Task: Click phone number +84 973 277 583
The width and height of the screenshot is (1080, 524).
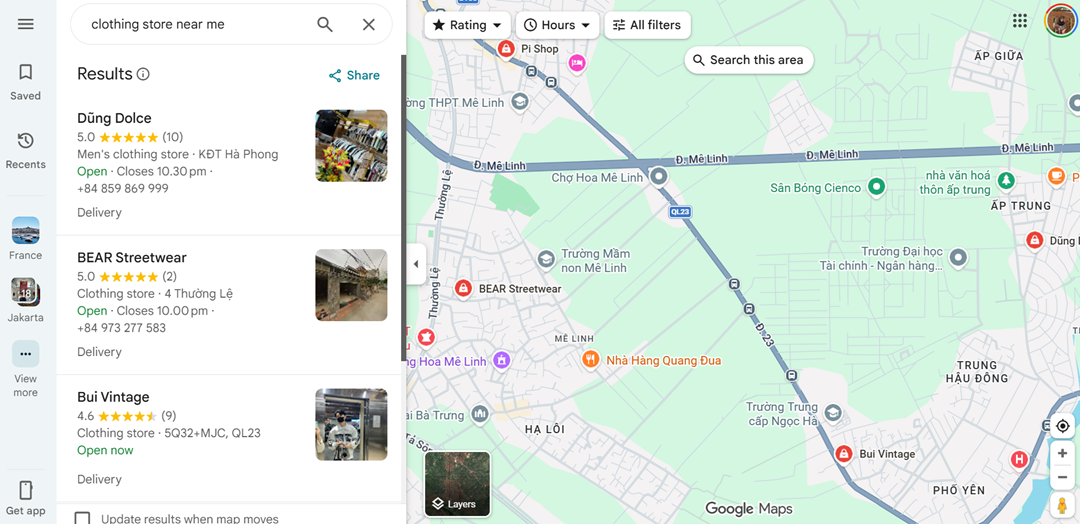Action: [x=121, y=328]
